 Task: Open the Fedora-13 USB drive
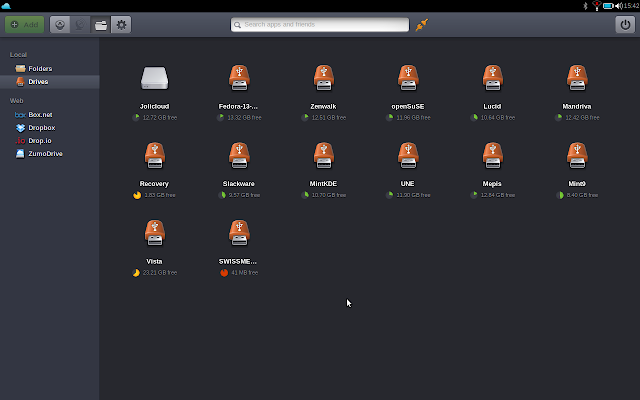tap(238, 78)
